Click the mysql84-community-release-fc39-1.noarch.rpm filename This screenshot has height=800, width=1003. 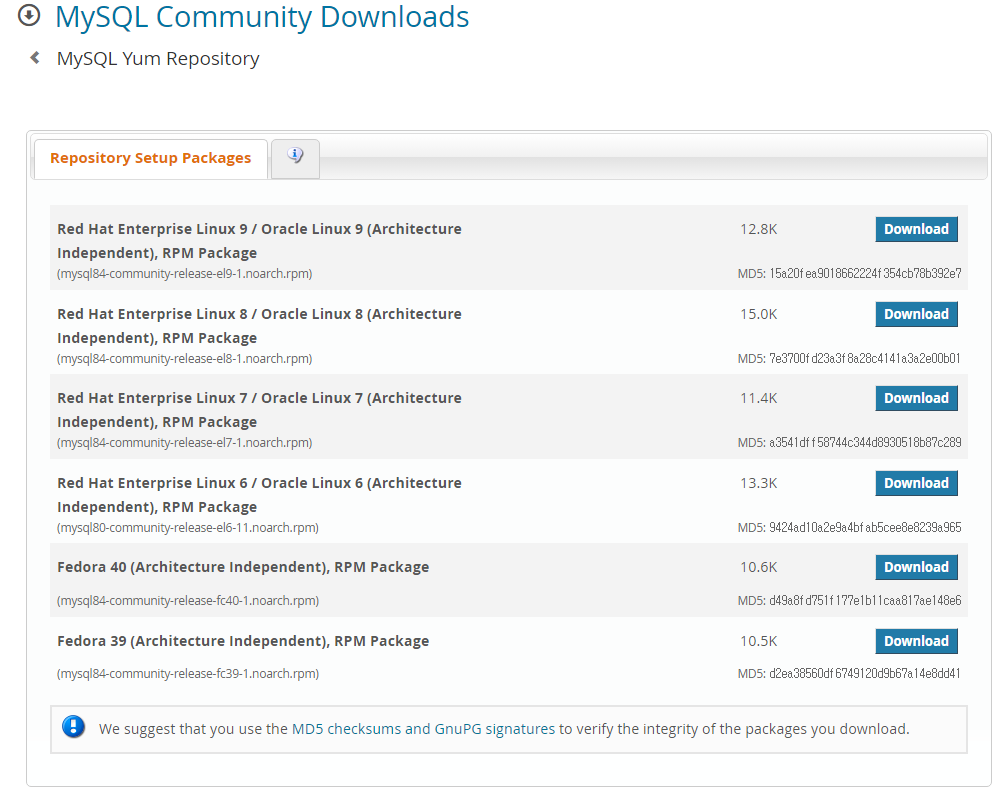[188, 673]
